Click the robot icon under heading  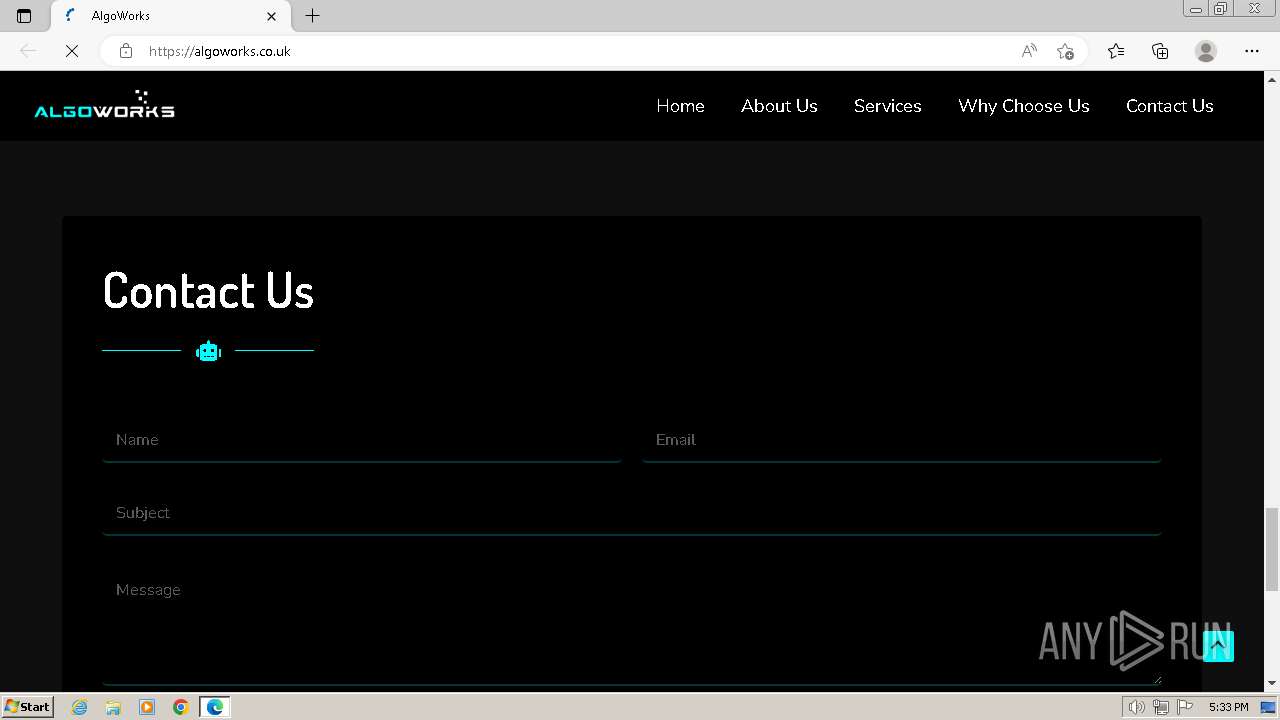[208, 351]
